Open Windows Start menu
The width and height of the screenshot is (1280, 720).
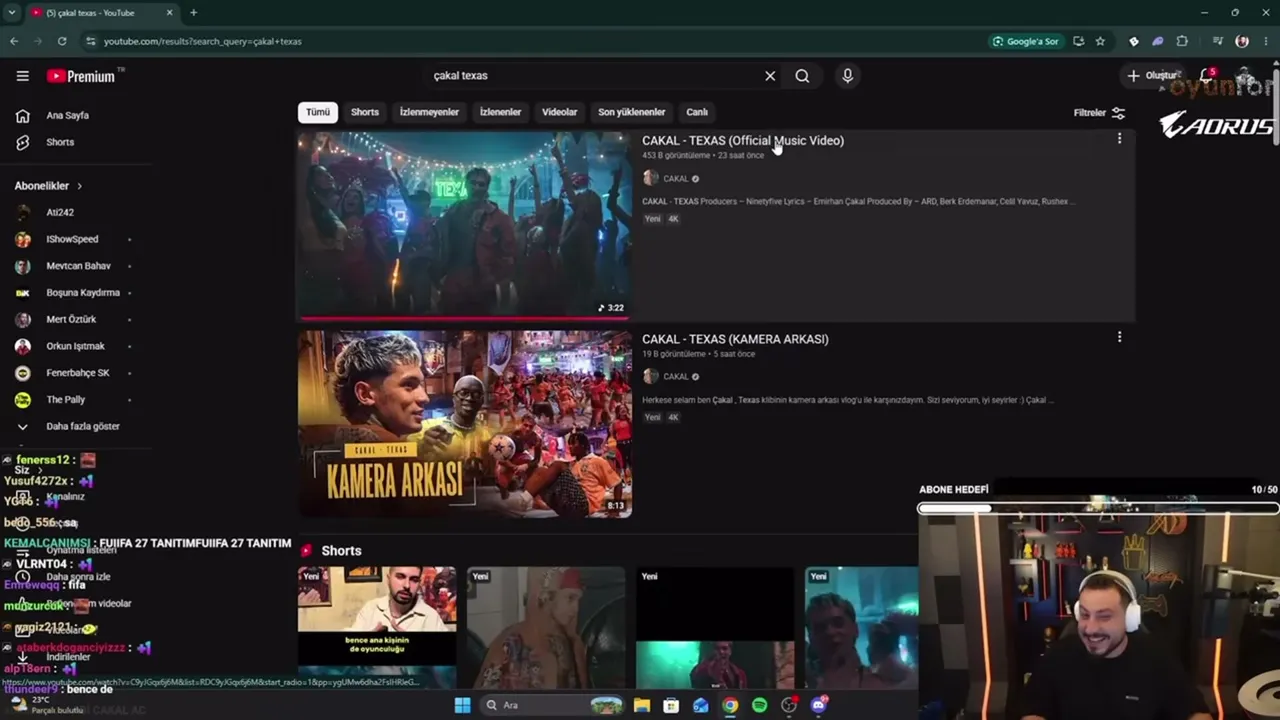462,705
